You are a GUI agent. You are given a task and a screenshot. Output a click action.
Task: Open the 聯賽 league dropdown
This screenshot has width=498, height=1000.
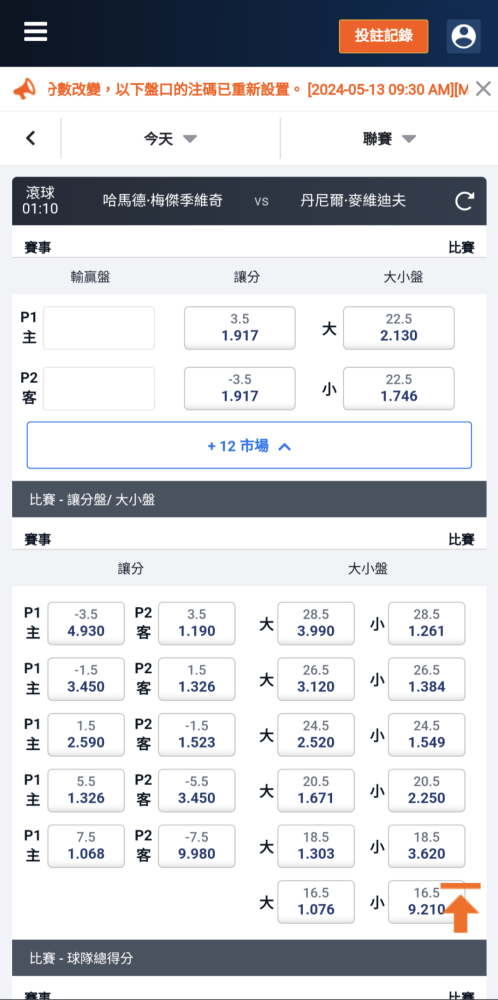(389, 138)
